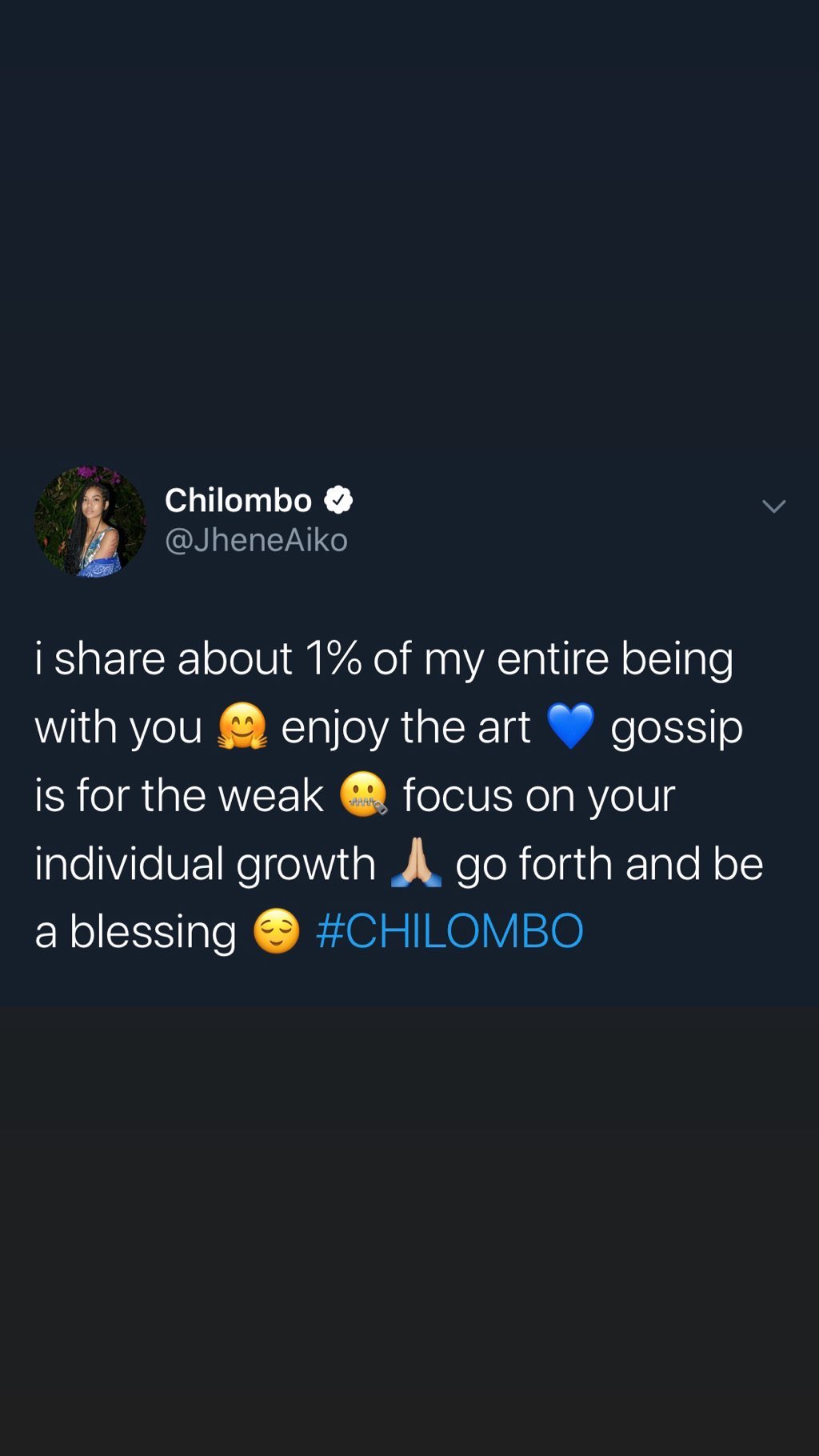Click the "individual growth" text

pos(206,864)
